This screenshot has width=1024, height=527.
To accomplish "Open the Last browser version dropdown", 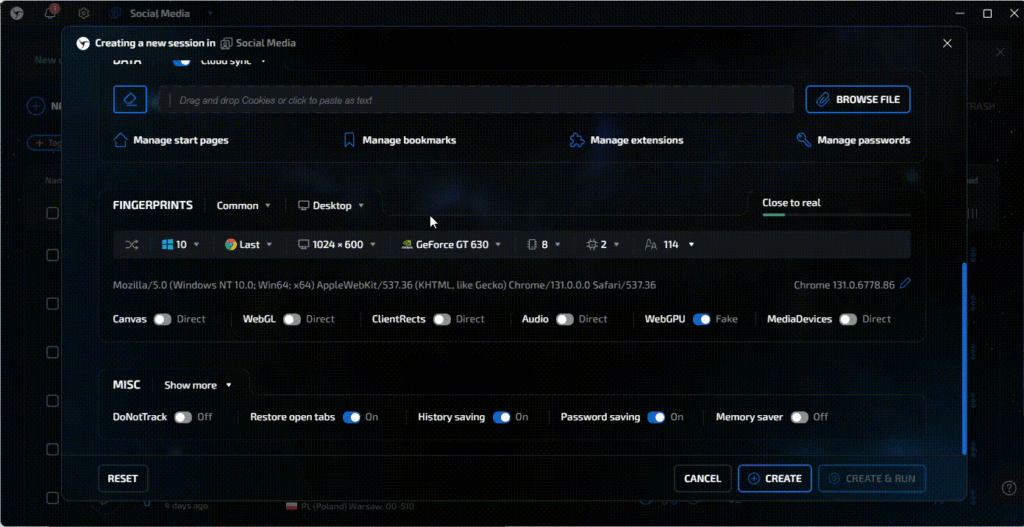I will click(x=248, y=244).
